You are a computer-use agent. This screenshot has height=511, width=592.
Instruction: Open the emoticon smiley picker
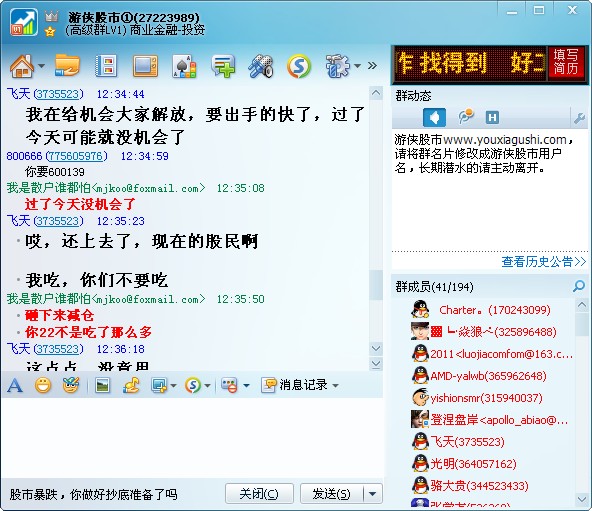[43, 386]
